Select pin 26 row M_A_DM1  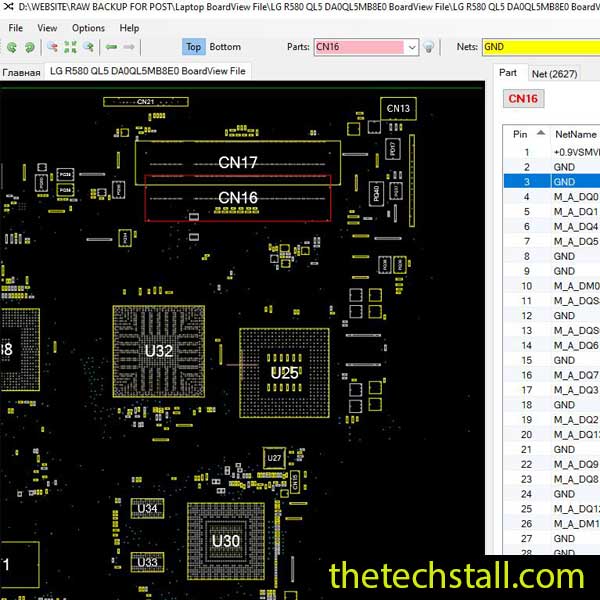coord(551,524)
